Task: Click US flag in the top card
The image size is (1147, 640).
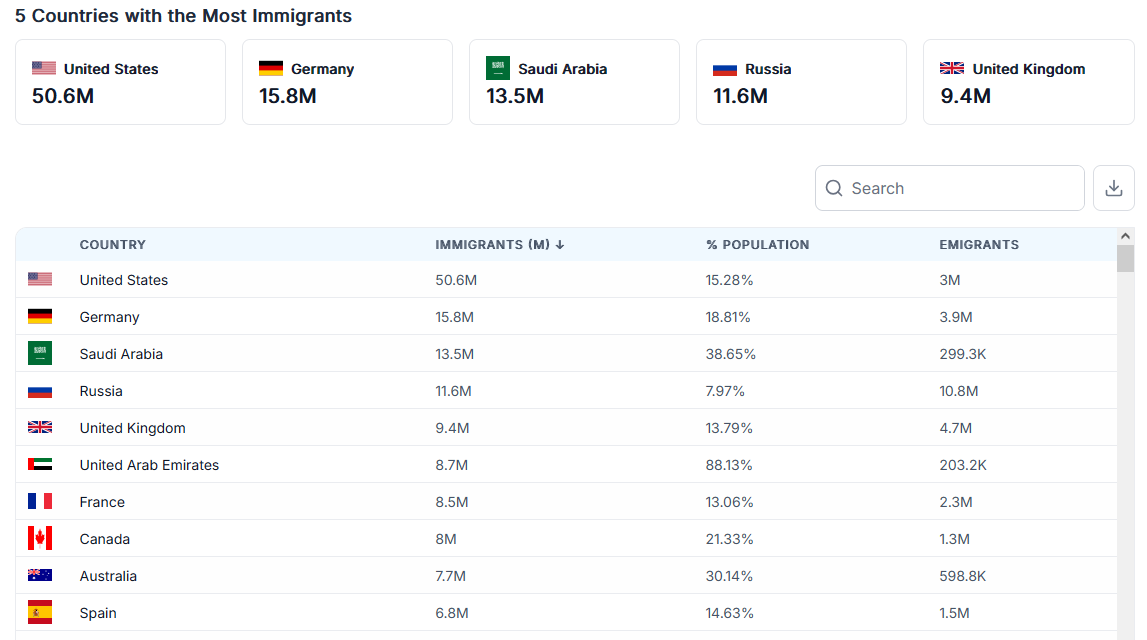Action: coord(44,68)
